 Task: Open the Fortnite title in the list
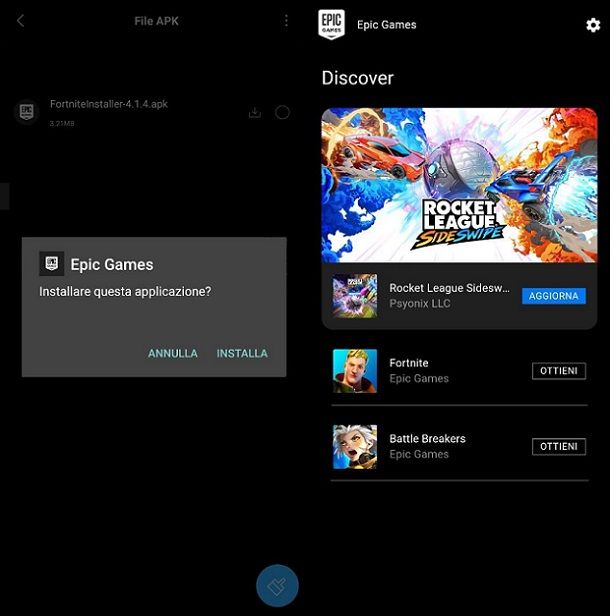[x=409, y=363]
